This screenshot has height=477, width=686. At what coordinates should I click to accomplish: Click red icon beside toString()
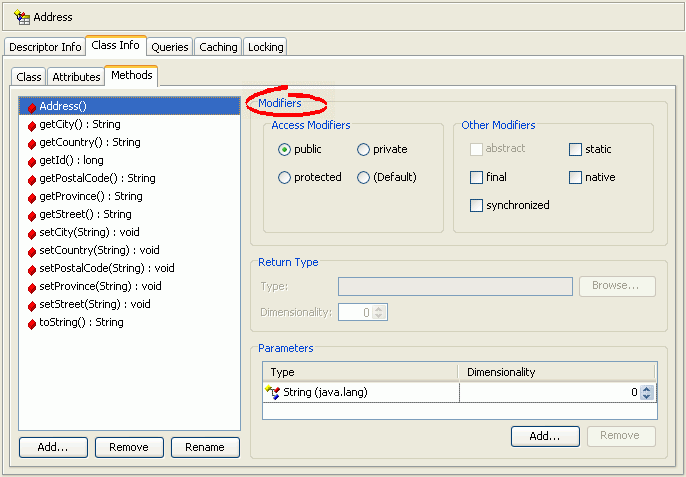[x=32, y=323]
